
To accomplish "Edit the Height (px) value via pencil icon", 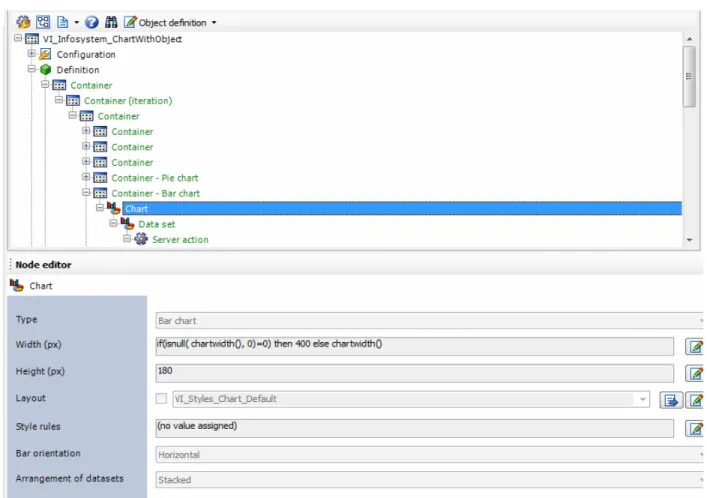I will [x=694, y=374].
